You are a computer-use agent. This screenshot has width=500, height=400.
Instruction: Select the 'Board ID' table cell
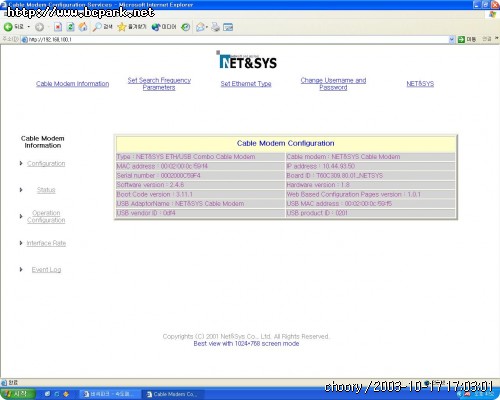[370, 175]
